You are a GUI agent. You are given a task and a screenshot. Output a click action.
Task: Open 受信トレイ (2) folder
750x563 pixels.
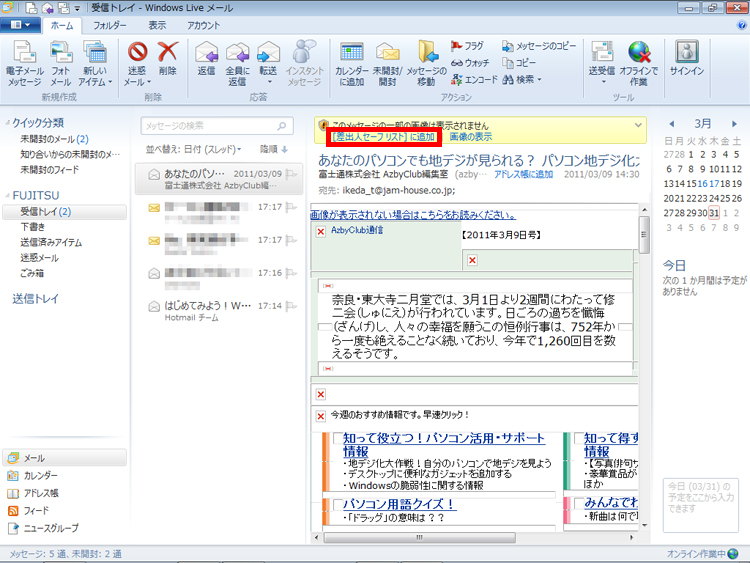tap(65, 211)
